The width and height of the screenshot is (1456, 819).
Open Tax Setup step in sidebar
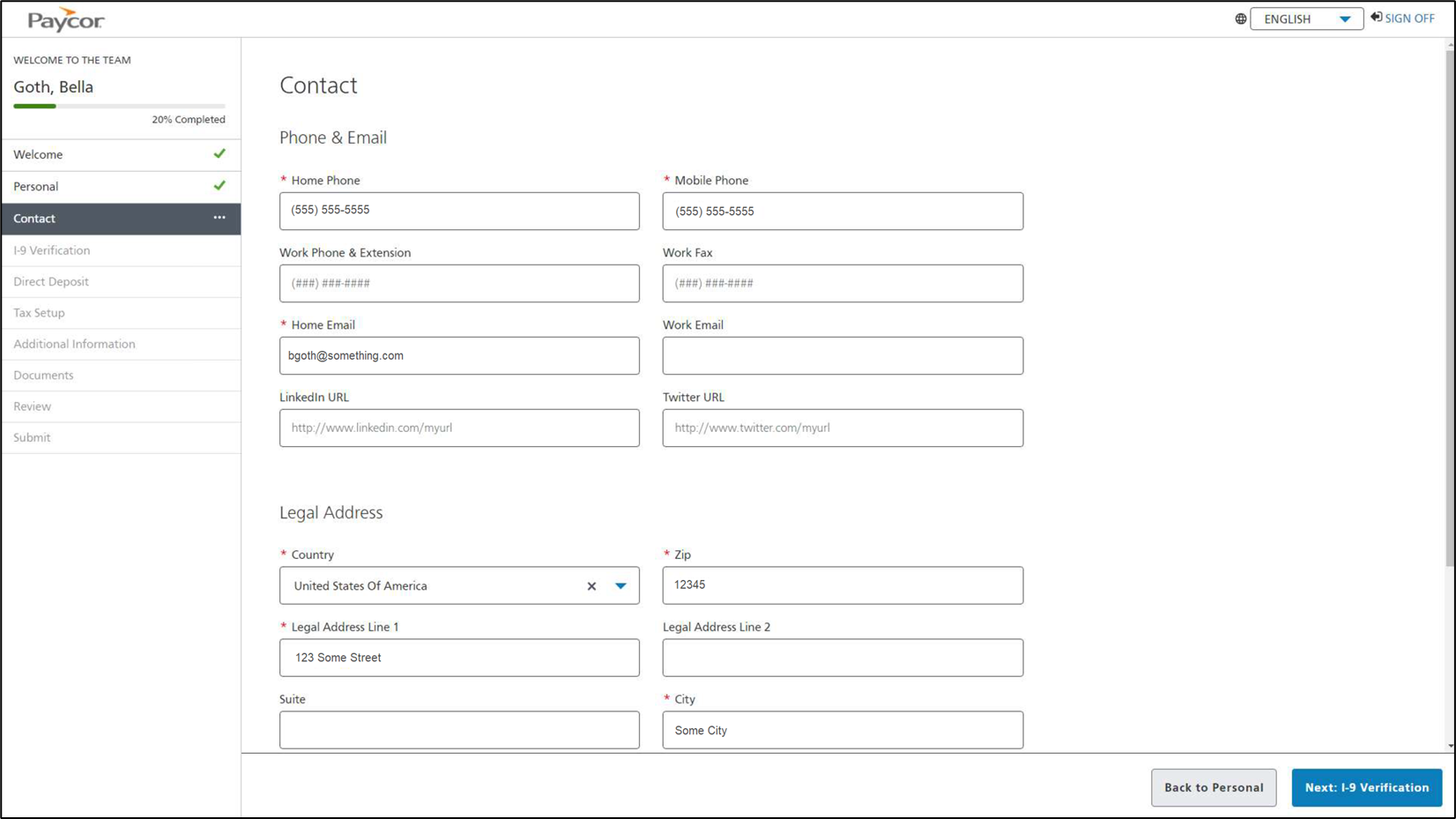(x=39, y=313)
